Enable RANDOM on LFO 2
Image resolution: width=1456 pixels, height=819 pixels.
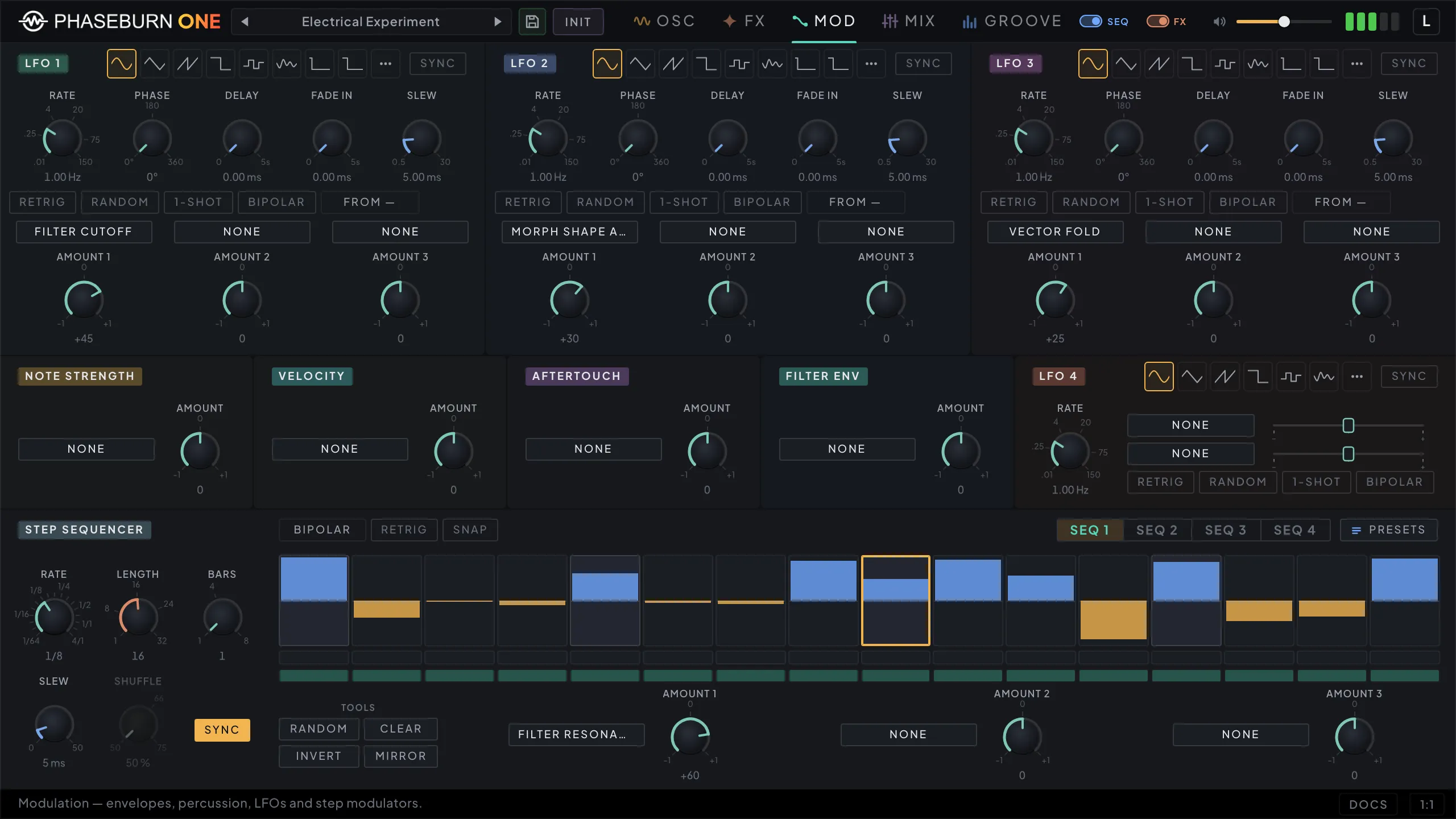tap(605, 202)
